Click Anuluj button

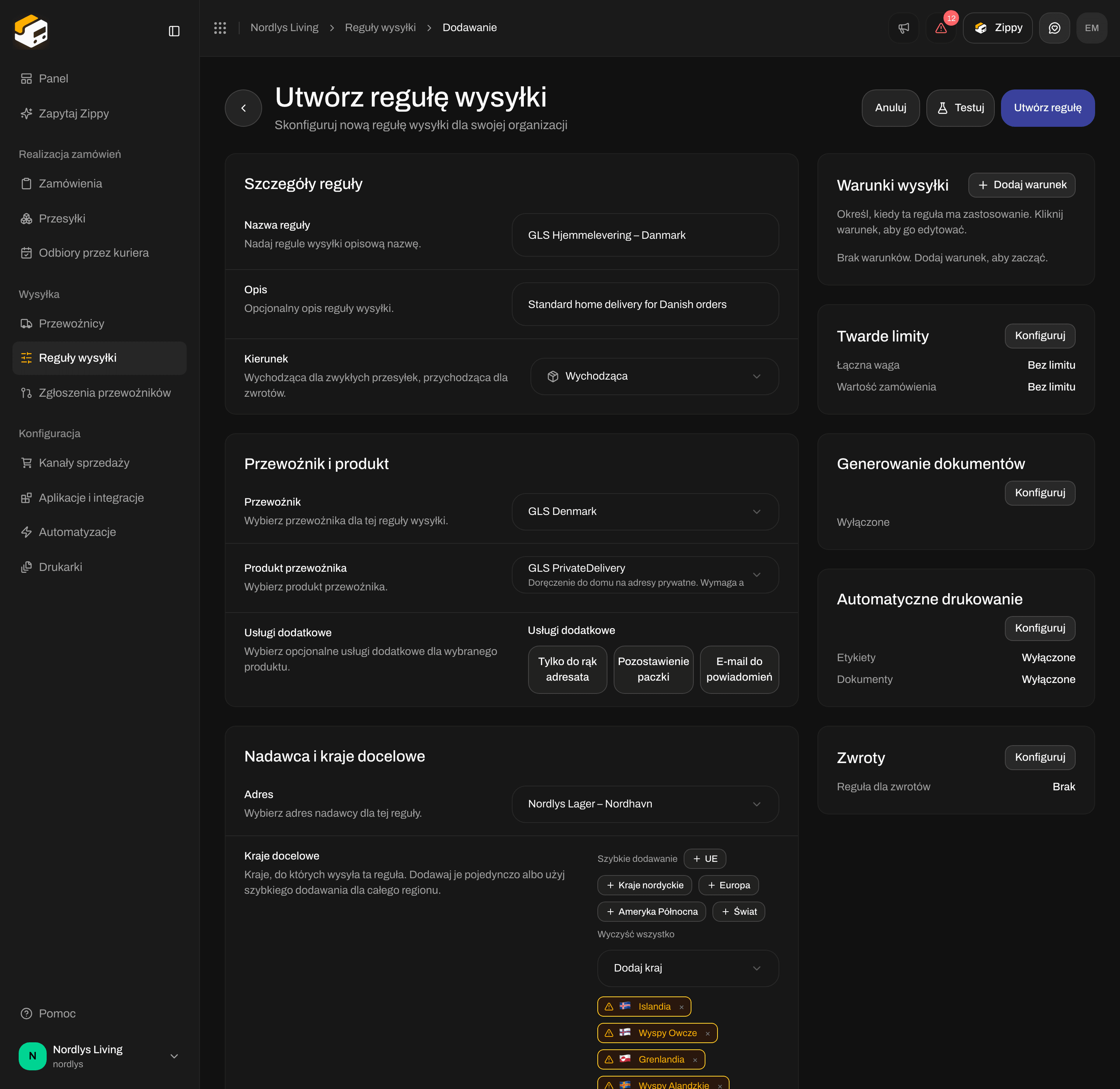click(x=891, y=107)
